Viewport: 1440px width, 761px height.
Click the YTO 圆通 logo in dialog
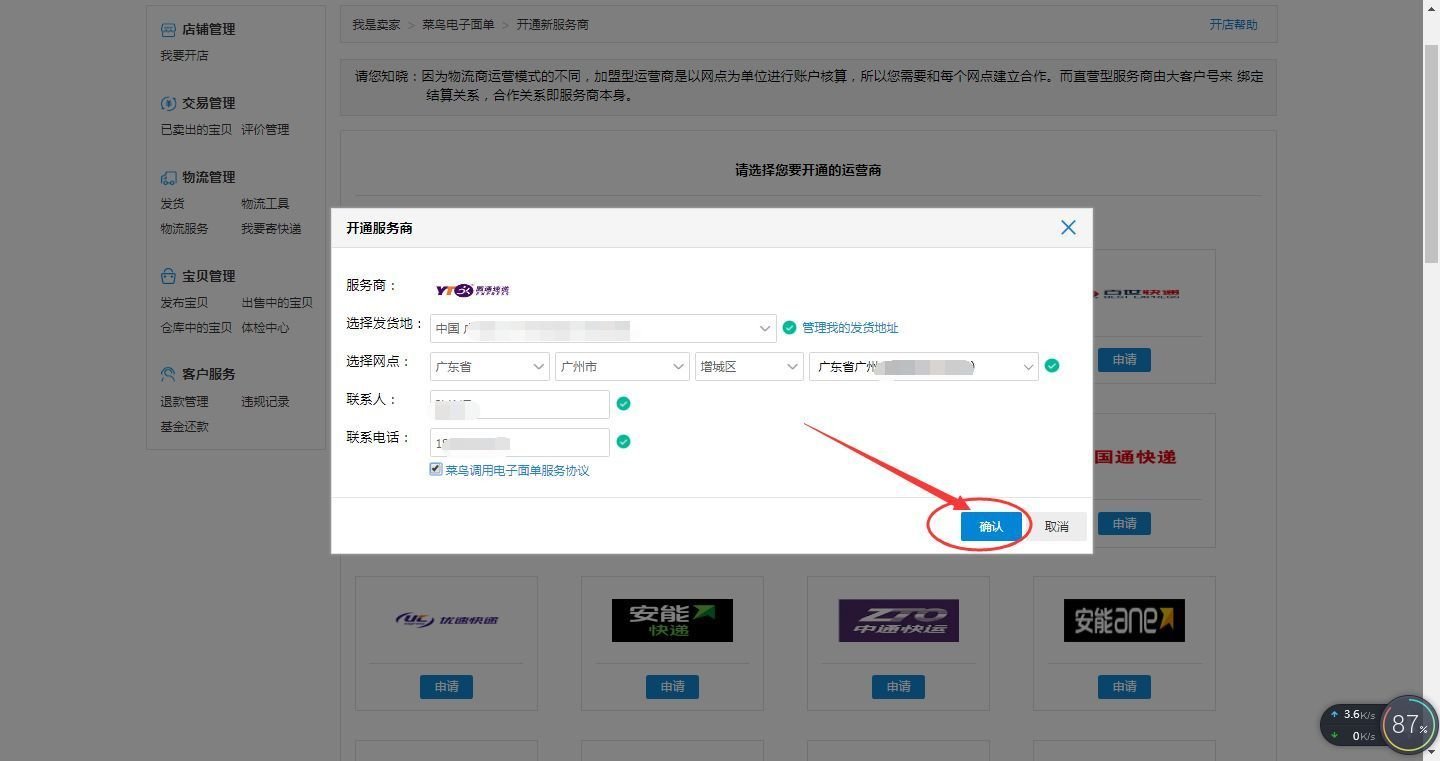[472, 290]
